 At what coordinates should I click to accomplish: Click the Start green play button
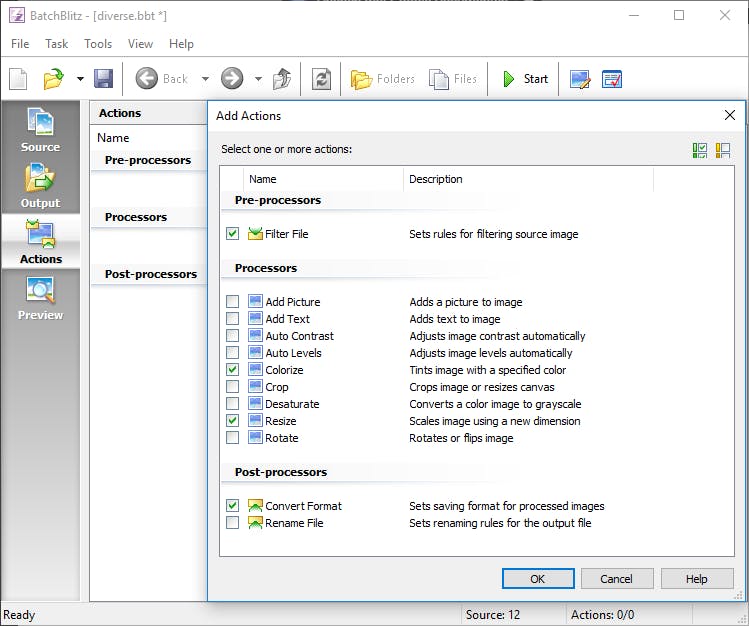click(x=525, y=79)
